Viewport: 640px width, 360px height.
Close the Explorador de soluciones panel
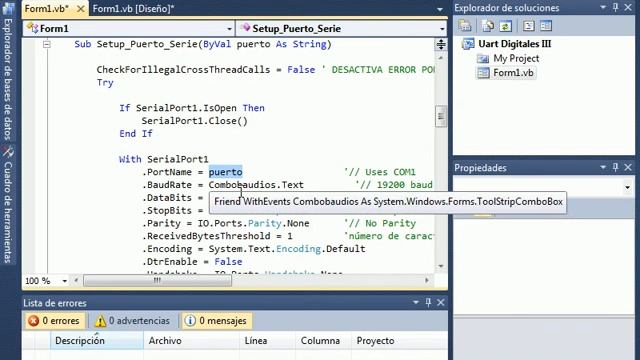tap(628, 7)
